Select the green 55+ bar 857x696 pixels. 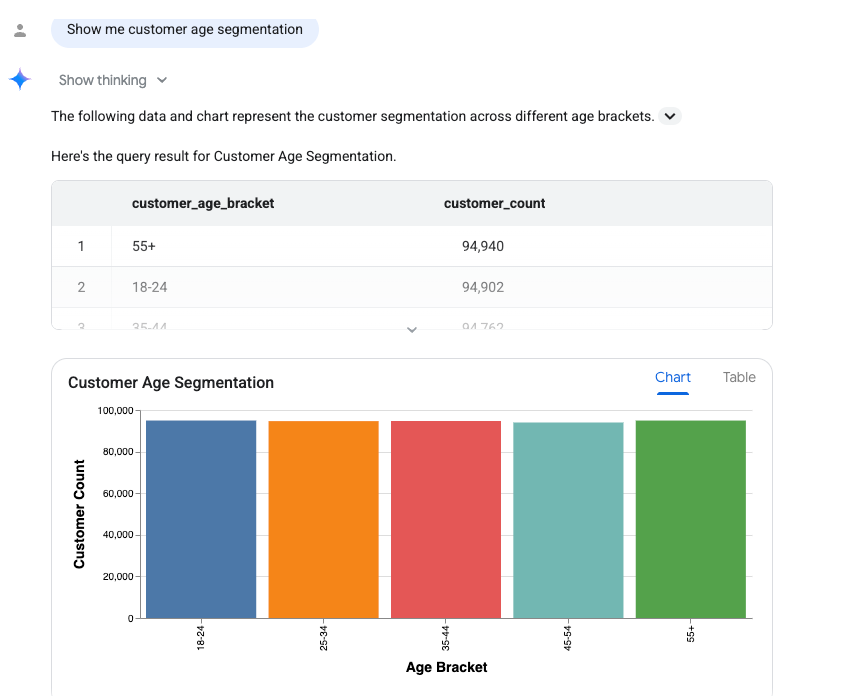pos(691,519)
